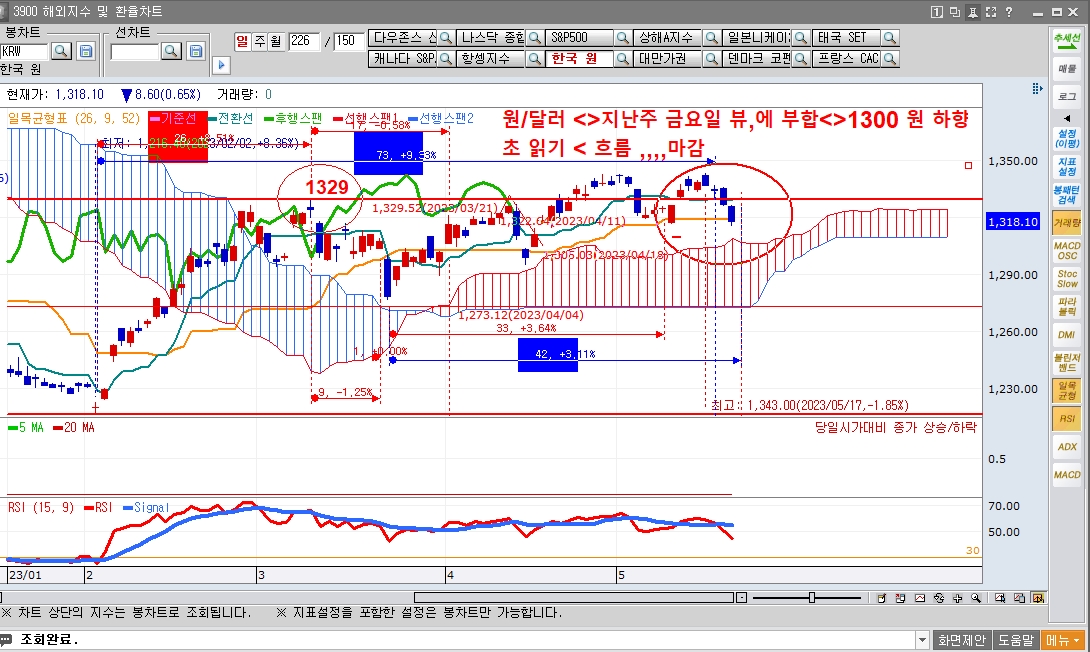Toggle the pin window icon
The image size is (1090, 652).
973,12
